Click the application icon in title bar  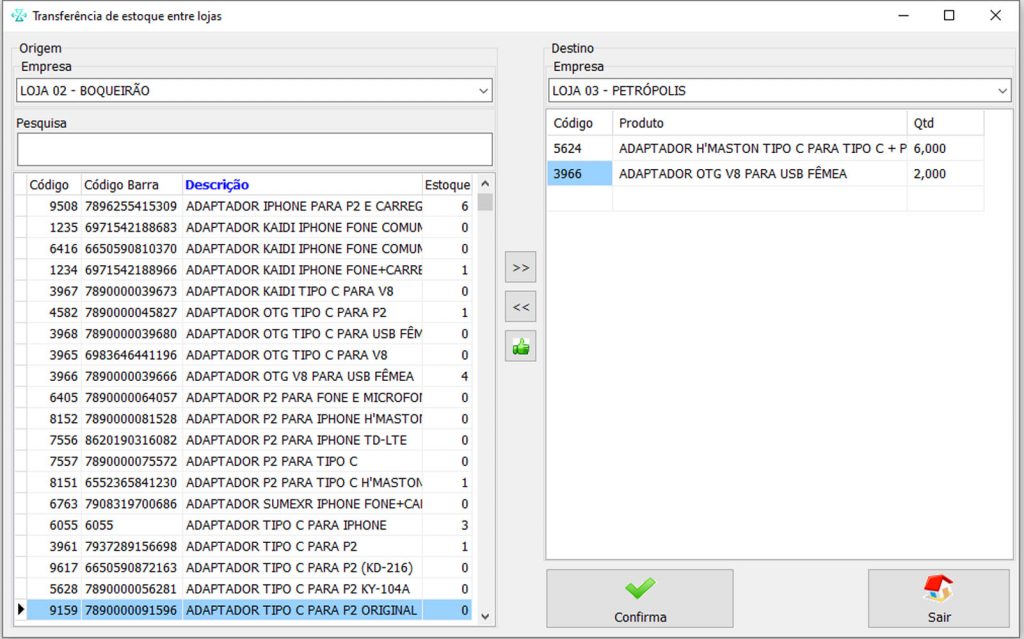(x=17, y=16)
